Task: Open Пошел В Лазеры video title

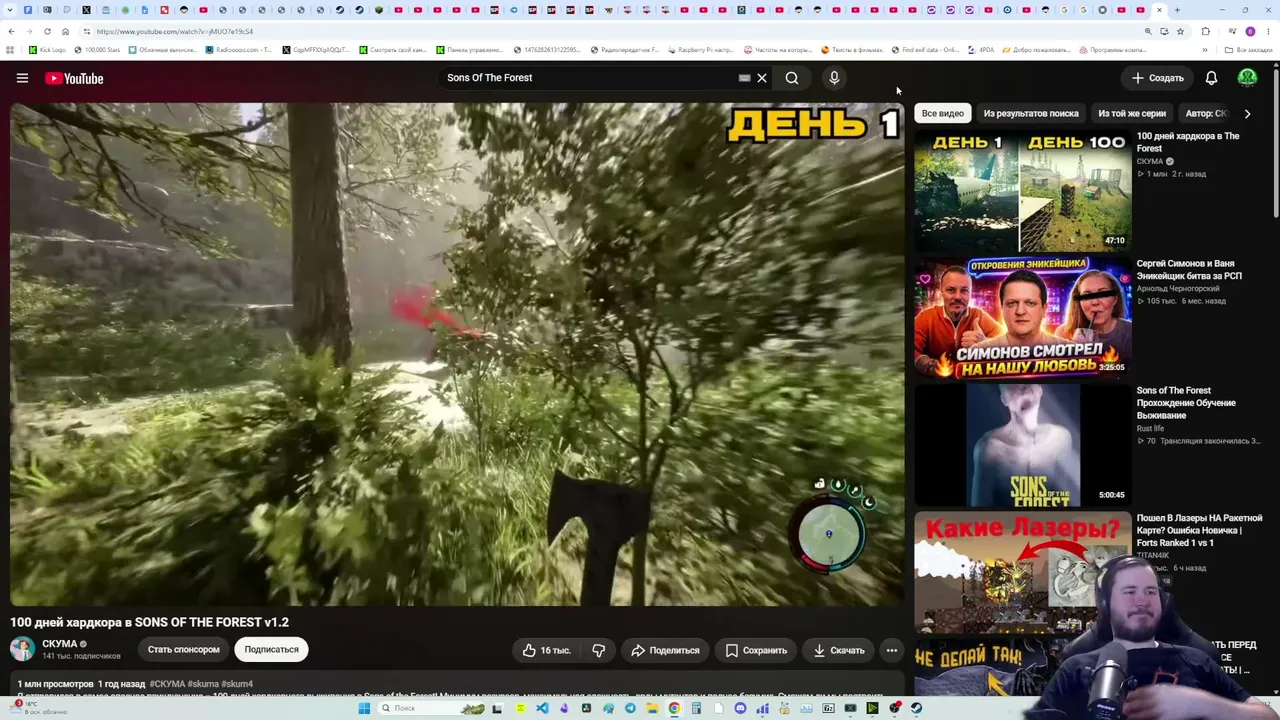Action: click(1200, 530)
